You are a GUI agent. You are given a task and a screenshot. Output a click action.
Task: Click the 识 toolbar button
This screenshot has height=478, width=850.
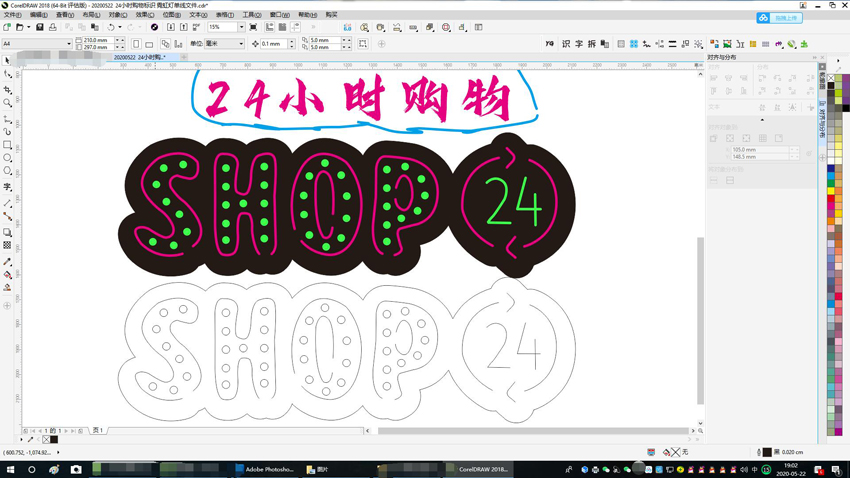(566, 44)
